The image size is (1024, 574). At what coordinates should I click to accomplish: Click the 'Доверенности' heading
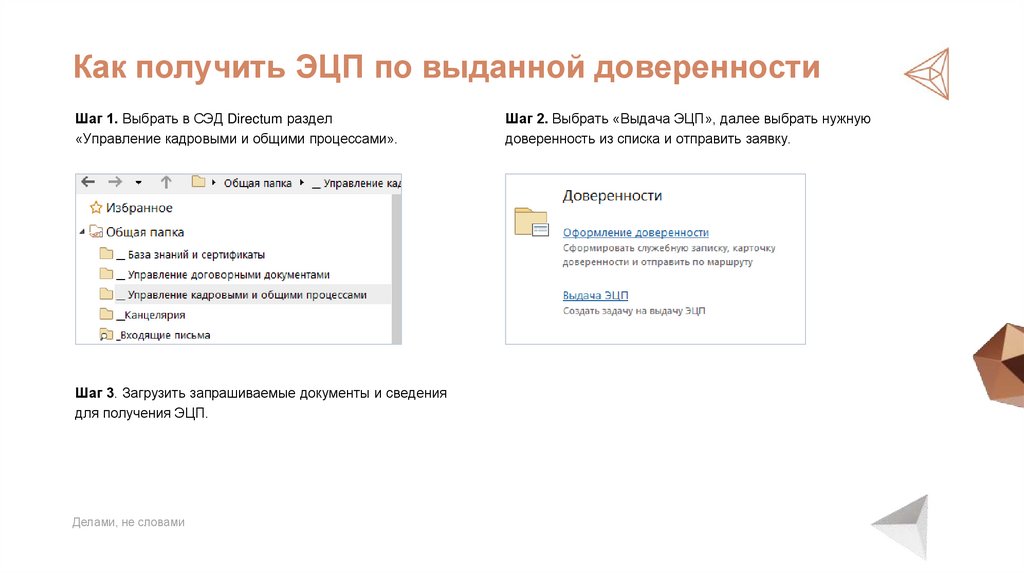(613, 195)
